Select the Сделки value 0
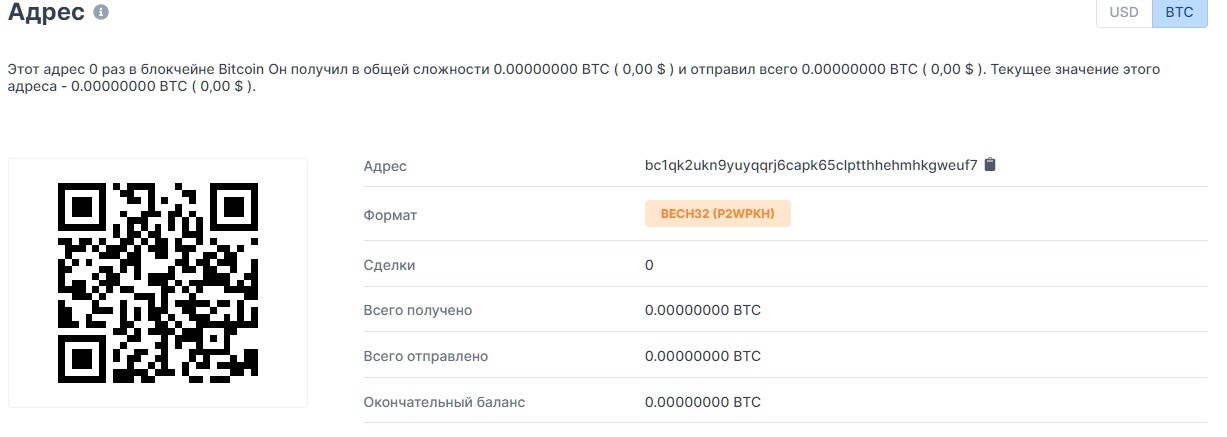Screen dimensions: 1227x437 [650, 265]
